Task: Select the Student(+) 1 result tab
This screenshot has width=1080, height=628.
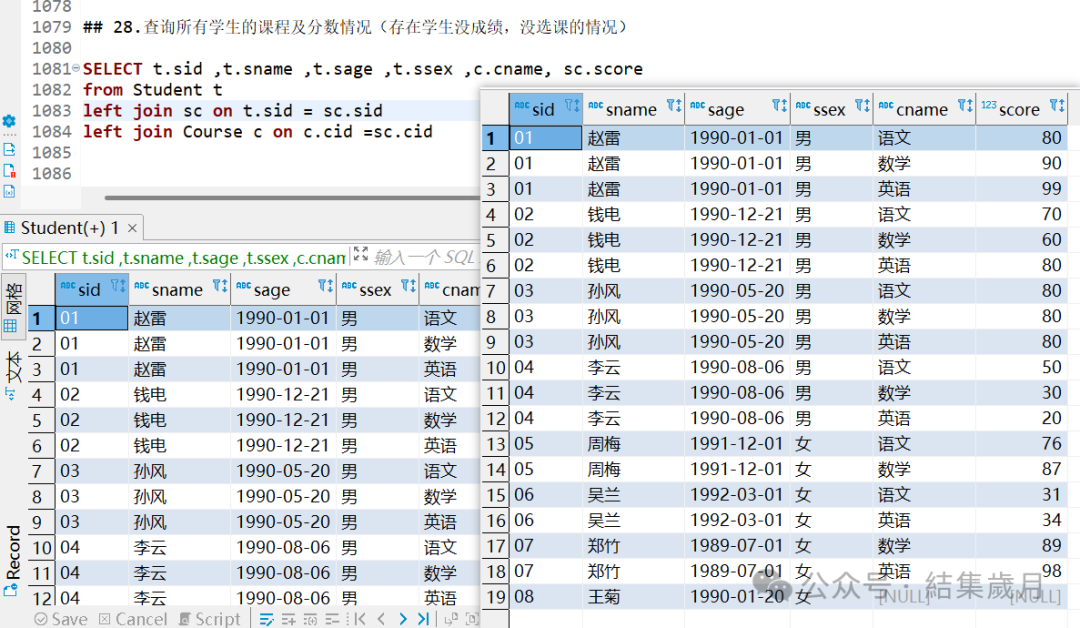Action: 70,228
